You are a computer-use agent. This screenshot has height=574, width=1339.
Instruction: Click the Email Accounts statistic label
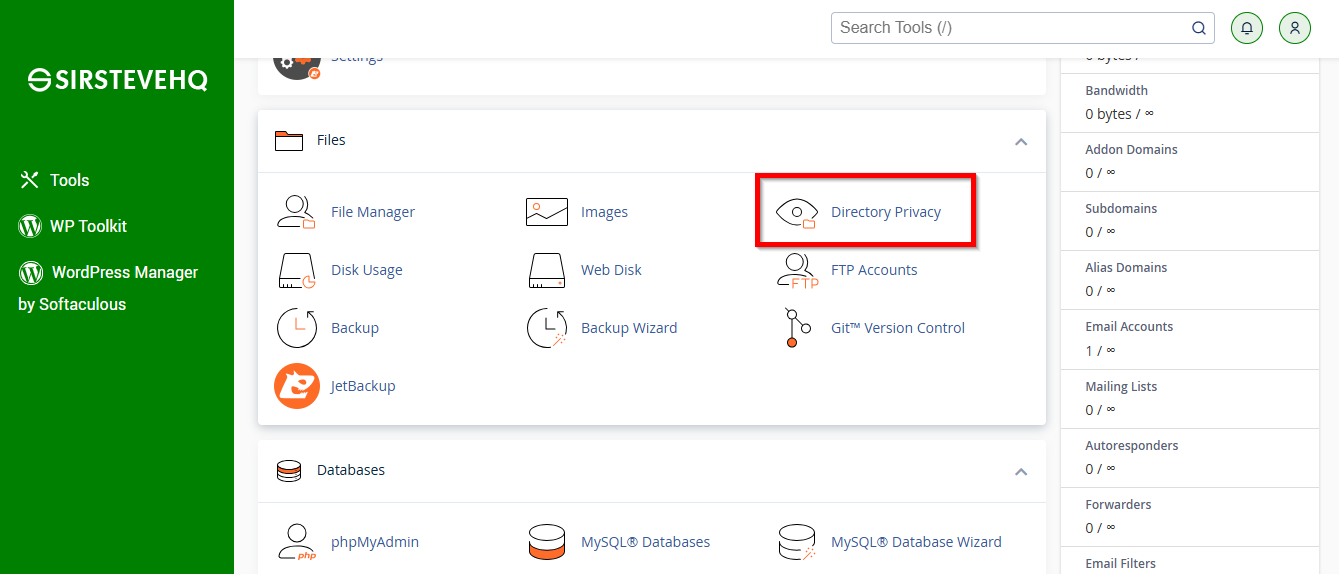[x=1129, y=327]
